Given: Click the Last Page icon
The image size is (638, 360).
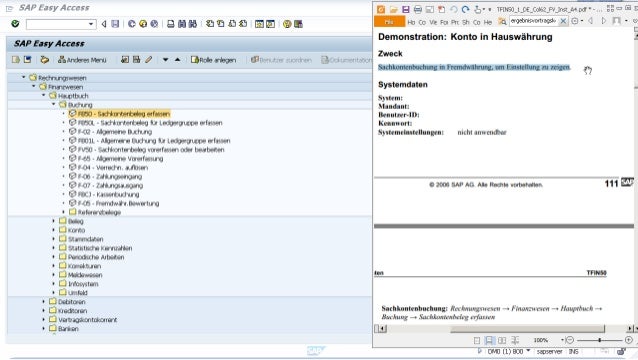Looking at the screenshot, I should [243, 24].
